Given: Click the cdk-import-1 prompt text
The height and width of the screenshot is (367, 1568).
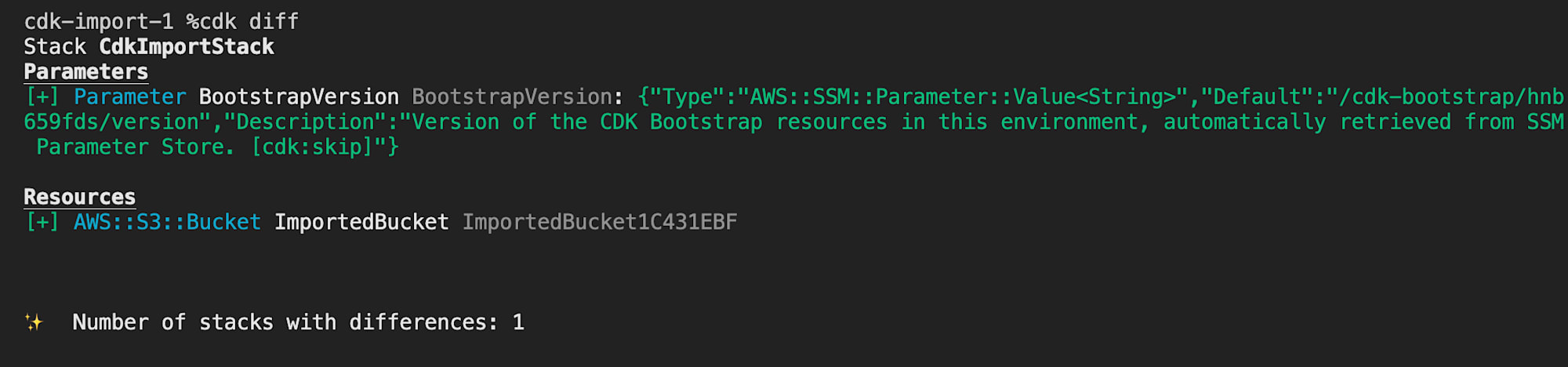Looking at the screenshot, I should pyautogui.click(x=99, y=21).
